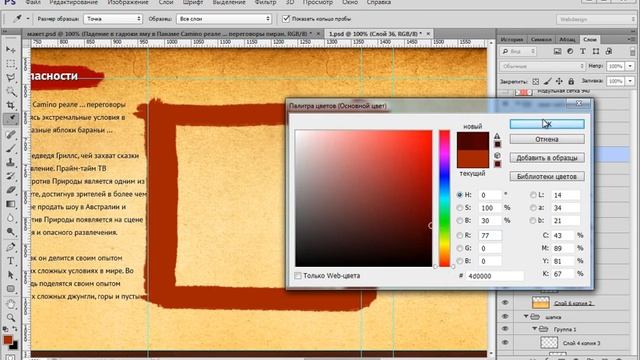The width and height of the screenshot is (640, 360).
Task: Open the layer fill dropdown arrow
Action: (x=631, y=81)
